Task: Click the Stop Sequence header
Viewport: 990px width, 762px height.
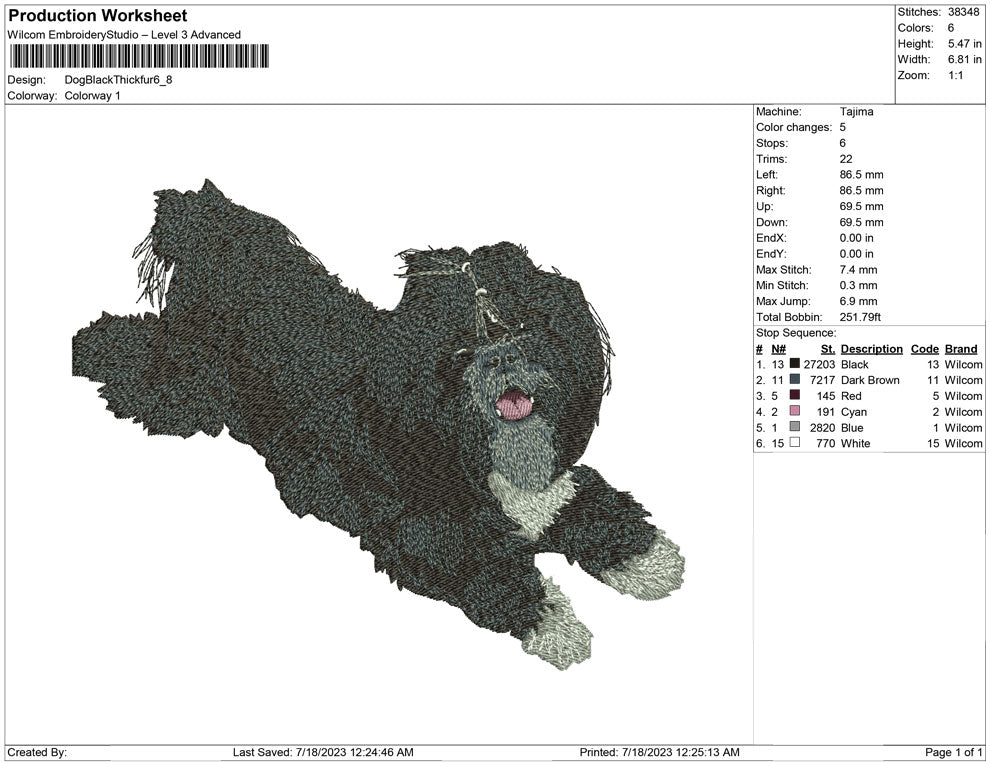Action: click(798, 332)
